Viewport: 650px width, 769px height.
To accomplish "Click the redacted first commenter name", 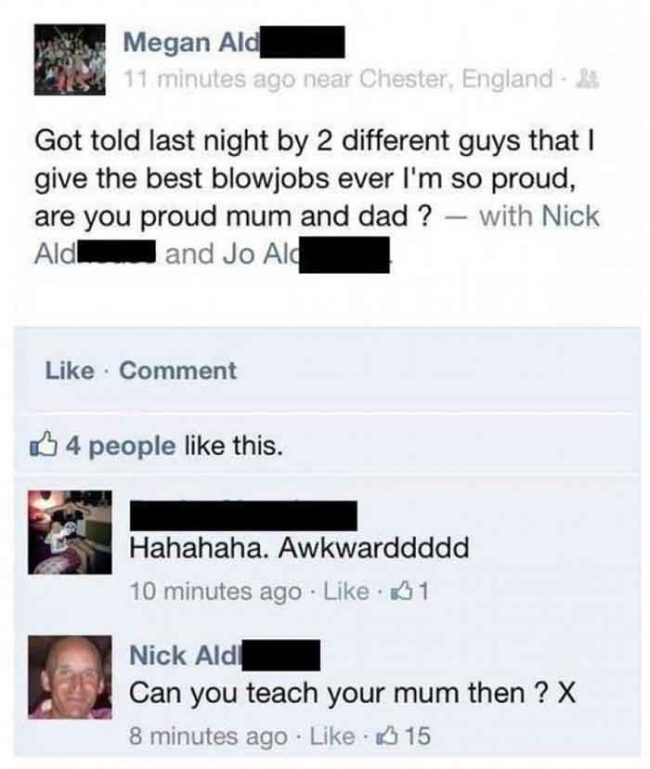I will [x=243, y=515].
